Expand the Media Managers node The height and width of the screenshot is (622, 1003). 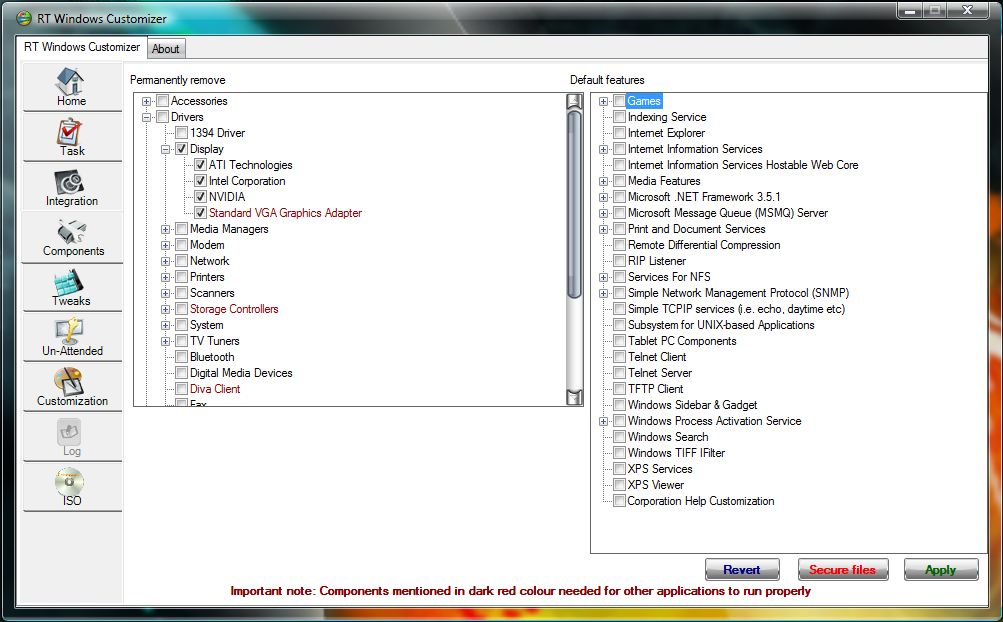[166, 229]
